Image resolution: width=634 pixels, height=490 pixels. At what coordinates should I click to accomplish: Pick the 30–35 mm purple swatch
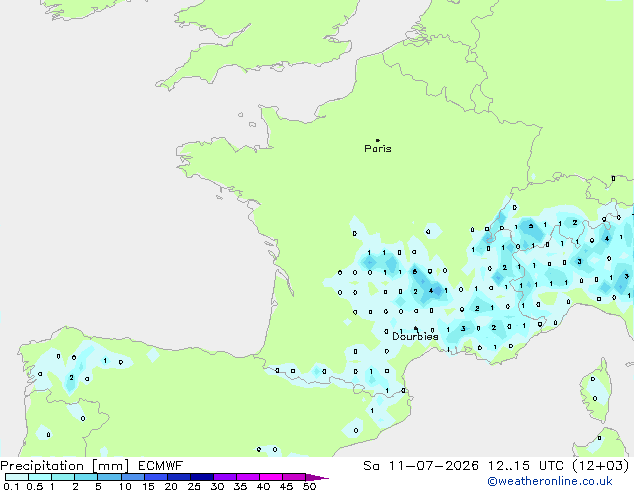(225, 477)
